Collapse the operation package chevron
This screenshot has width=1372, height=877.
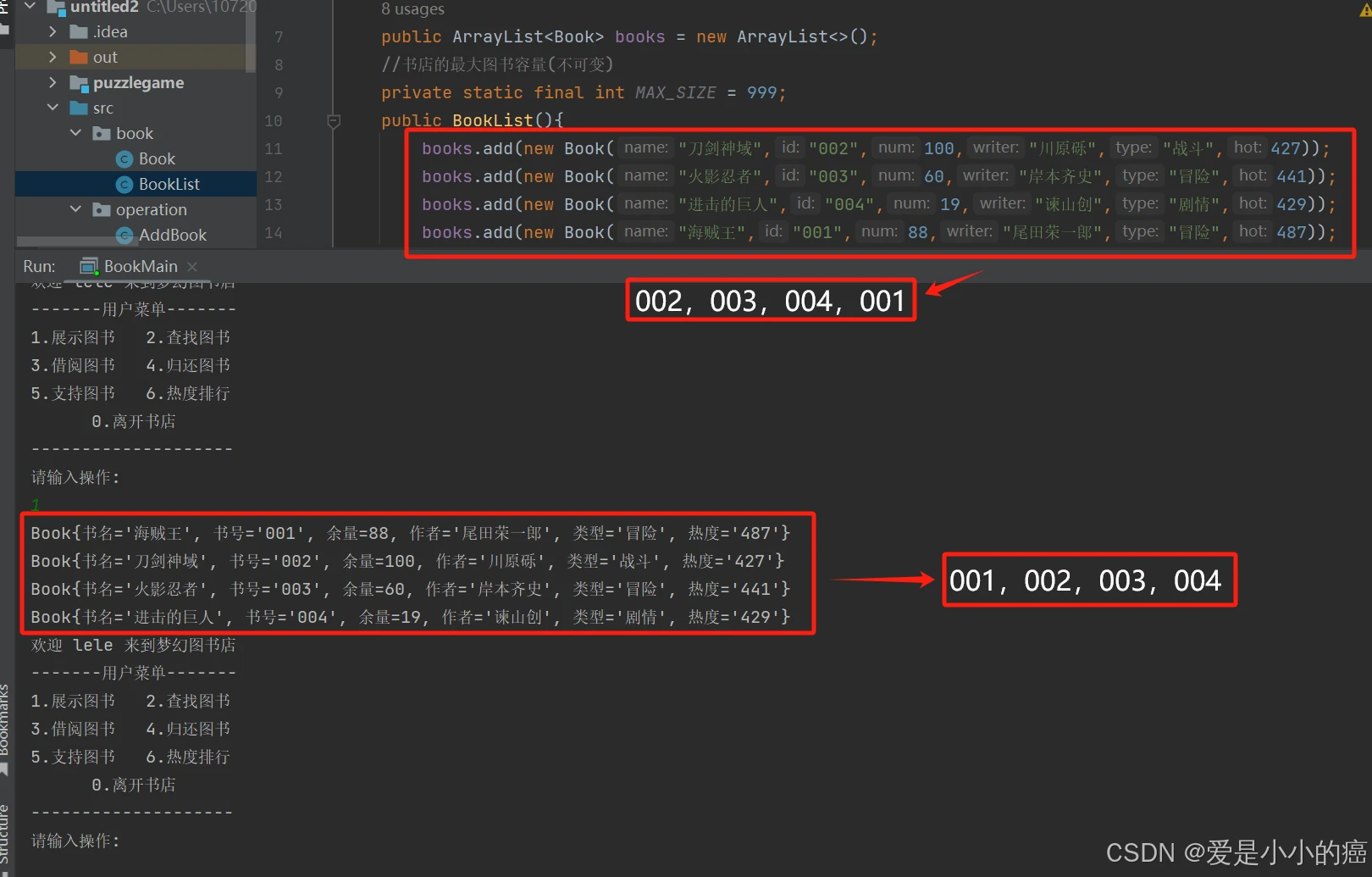(75, 209)
